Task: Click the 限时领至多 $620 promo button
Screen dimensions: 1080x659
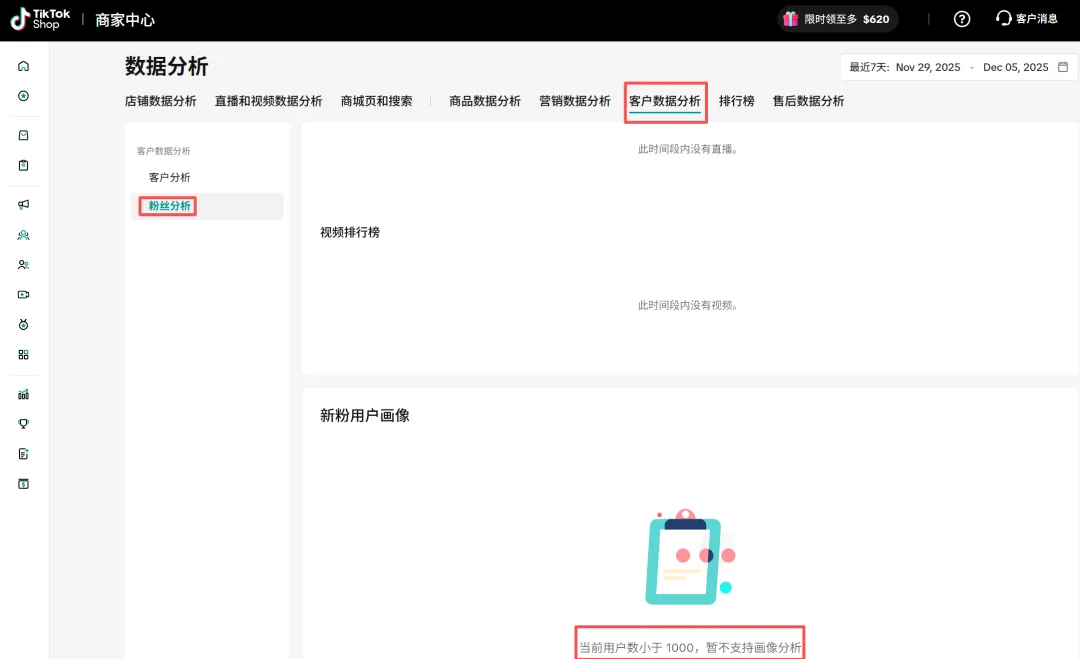Action: pyautogui.click(x=837, y=19)
